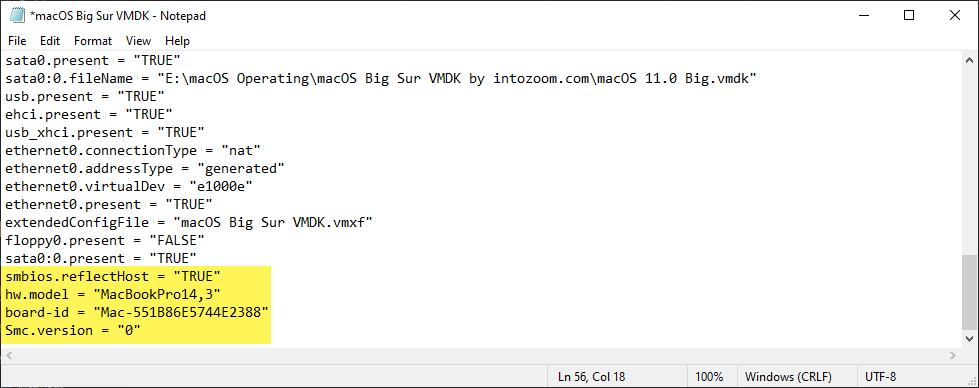The height and width of the screenshot is (388, 979).
Task: Place cursor in the hw.model MacBookPro14,3 line
Action: (x=113, y=294)
